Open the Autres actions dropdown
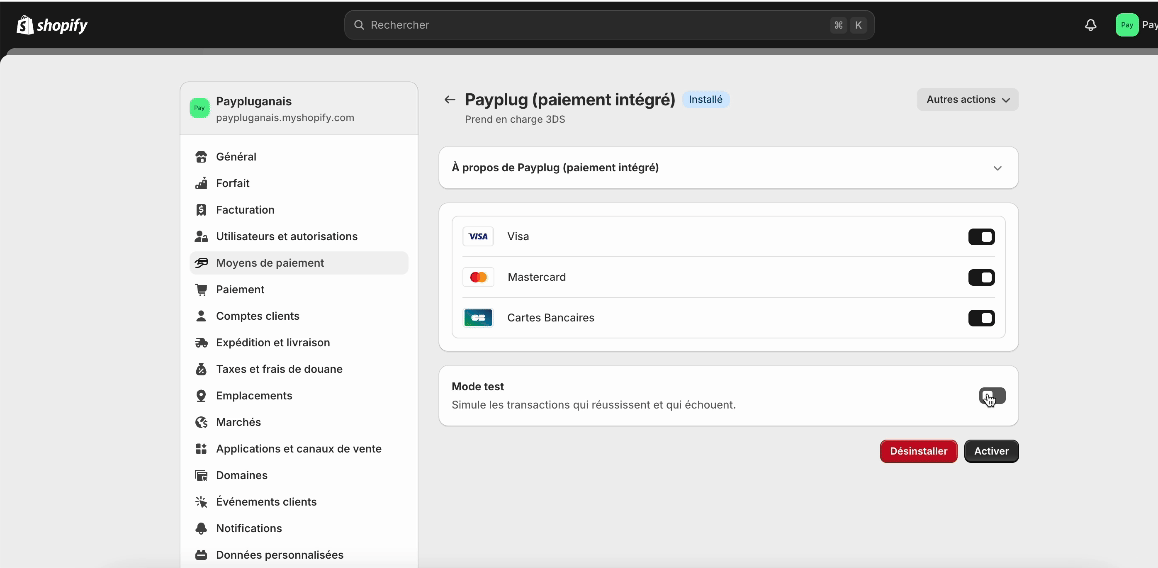This screenshot has width=1158, height=568. click(x=967, y=100)
